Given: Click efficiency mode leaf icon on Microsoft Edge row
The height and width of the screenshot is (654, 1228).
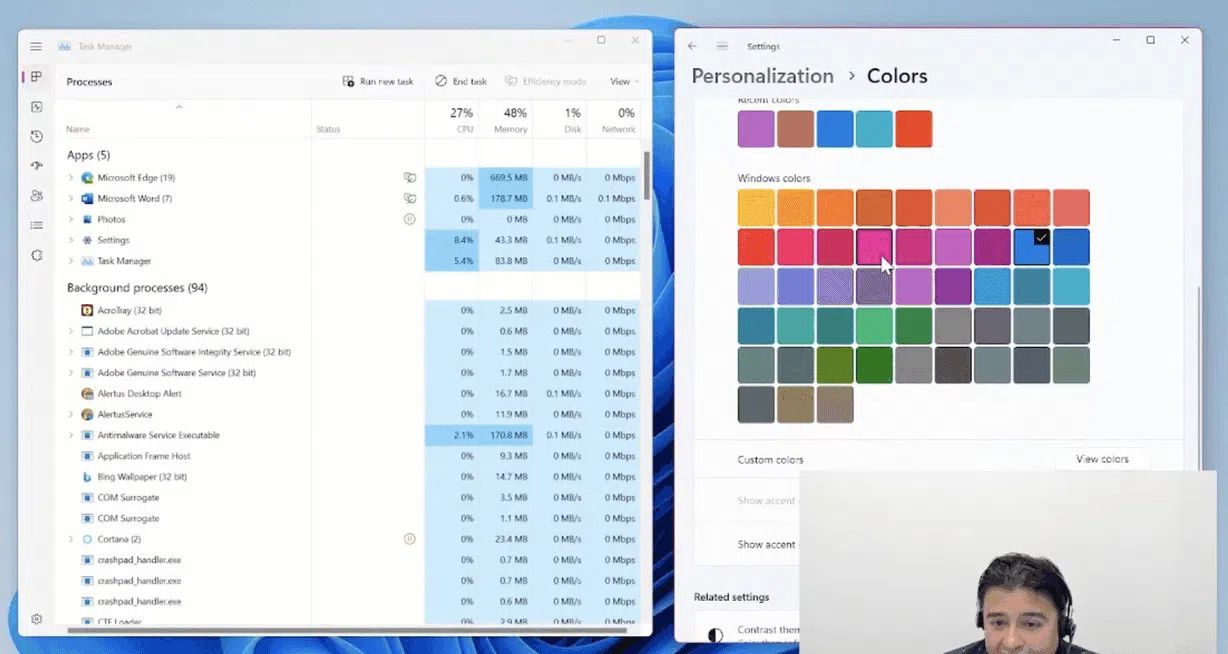Looking at the screenshot, I should pos(409,177).
